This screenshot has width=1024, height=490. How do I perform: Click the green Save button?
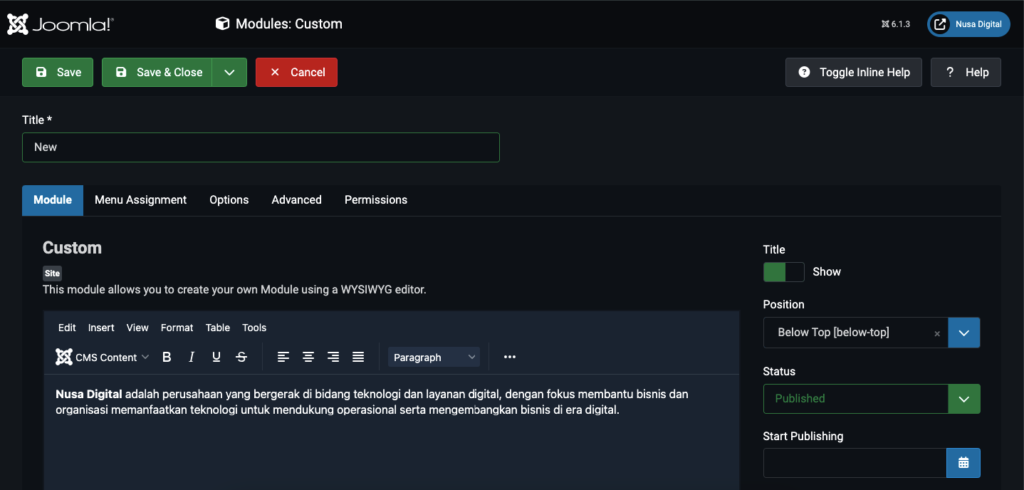(x=57, y=73)
